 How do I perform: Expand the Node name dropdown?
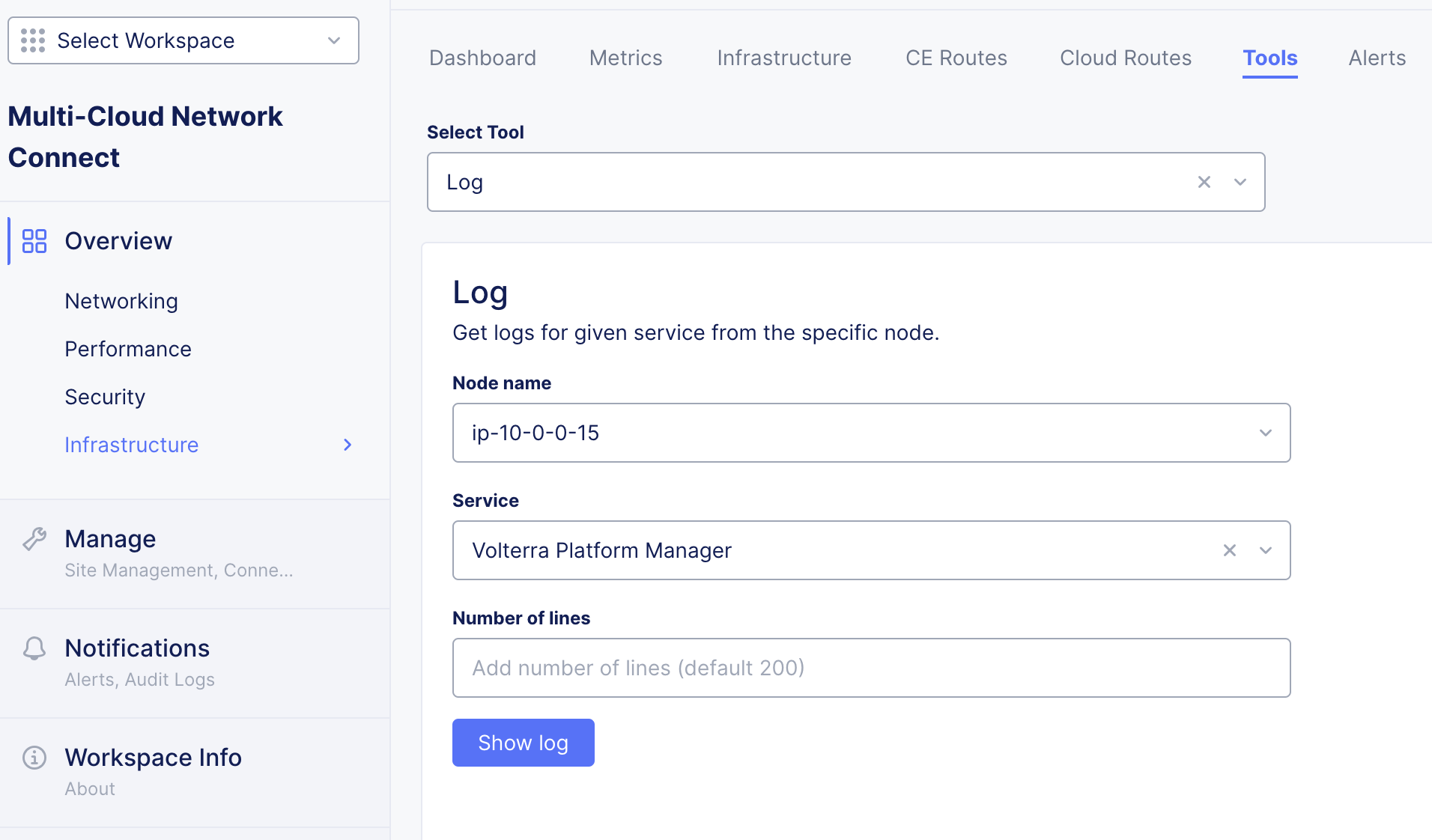tap(1266, 433)
